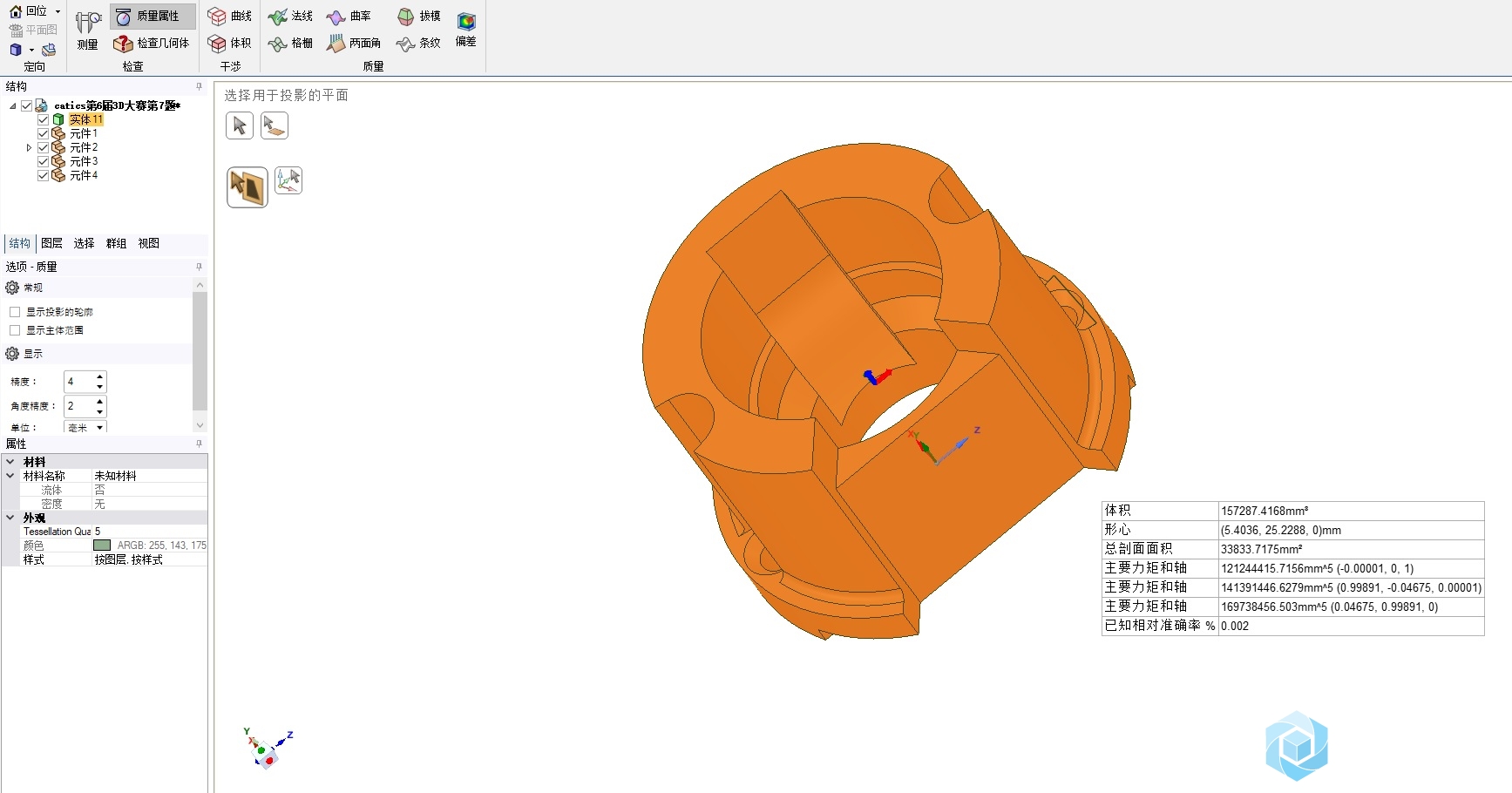
Task: Click the options panel scrollbar down arrow
Action: (x=200, y=425)
